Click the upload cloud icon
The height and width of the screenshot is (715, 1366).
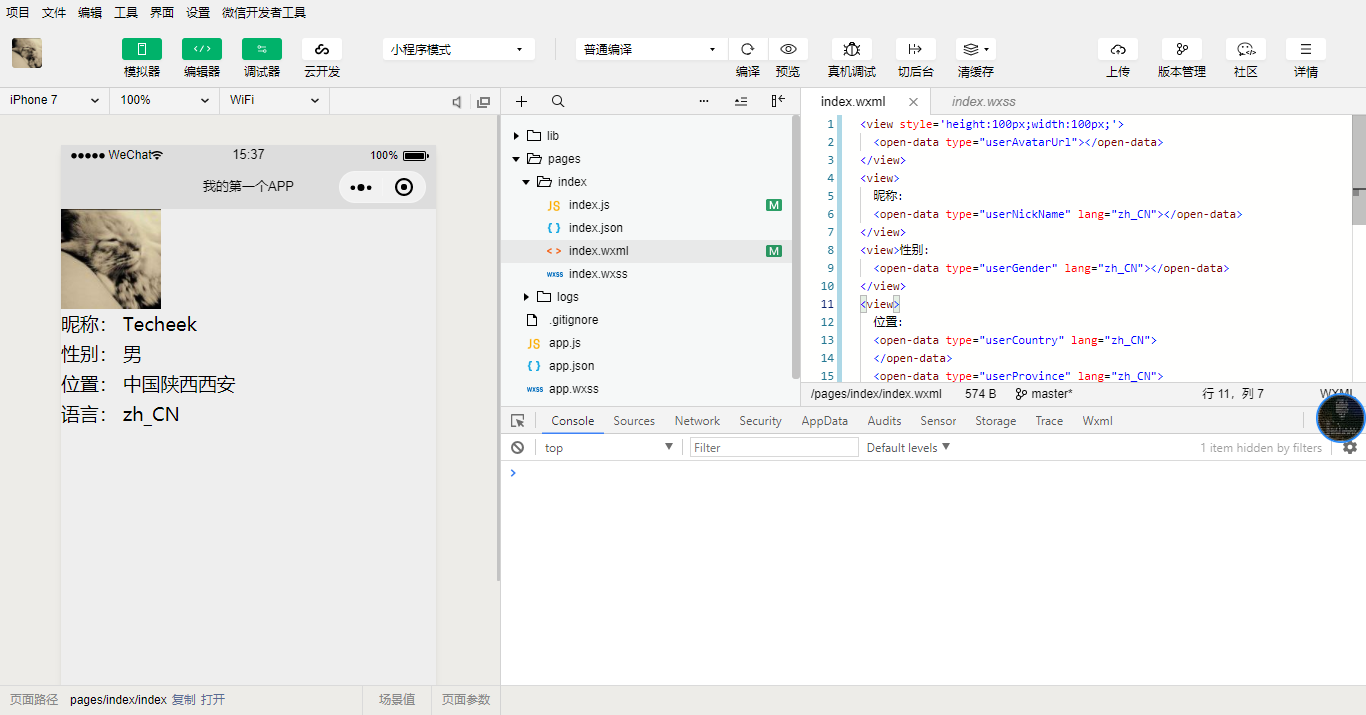pos(1117,49)
